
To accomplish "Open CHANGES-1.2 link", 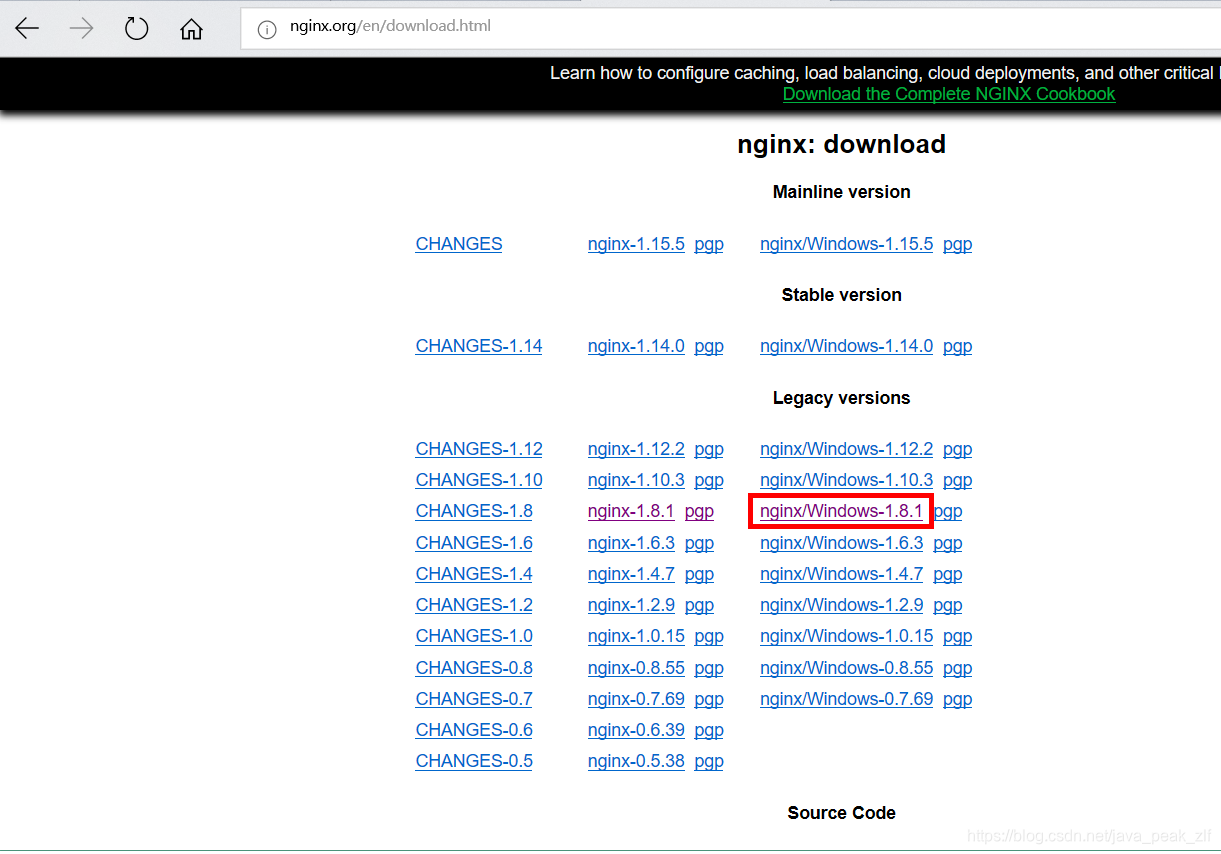I will [474, 605].
